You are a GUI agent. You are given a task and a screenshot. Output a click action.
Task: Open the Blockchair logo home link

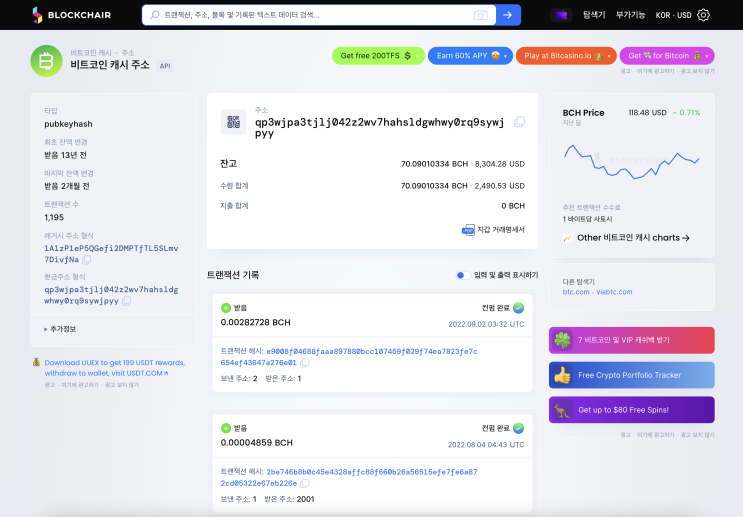72,15
